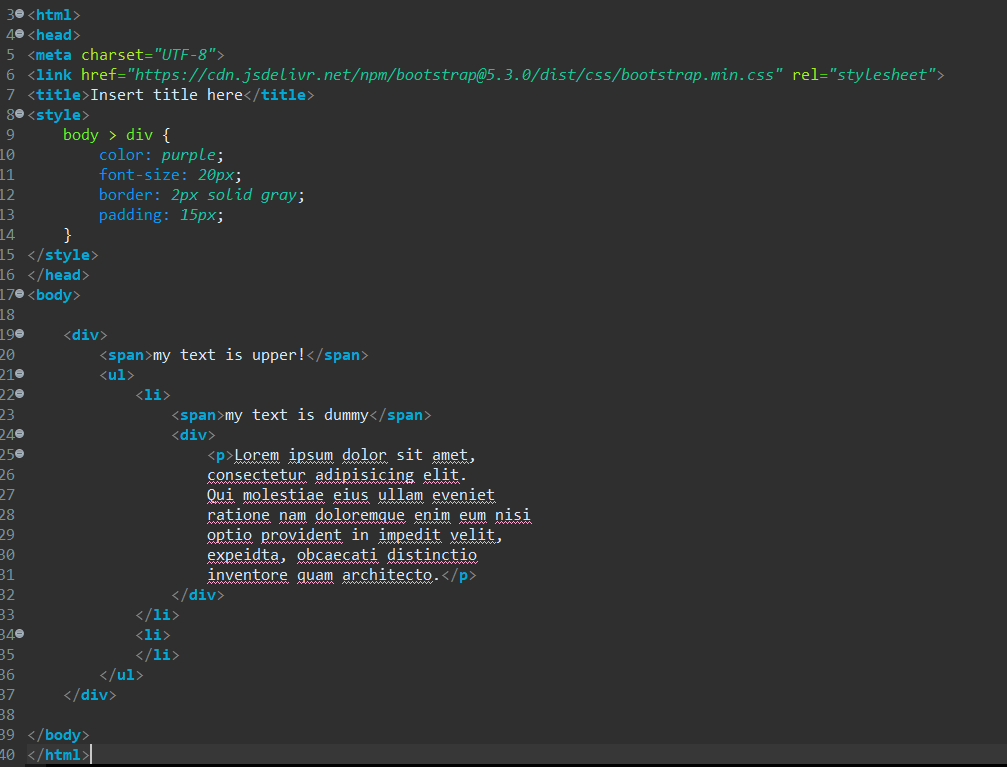Collapse the body tag fold on line 17
Screen dimensions: 1007x767
(x=20, y=294)
